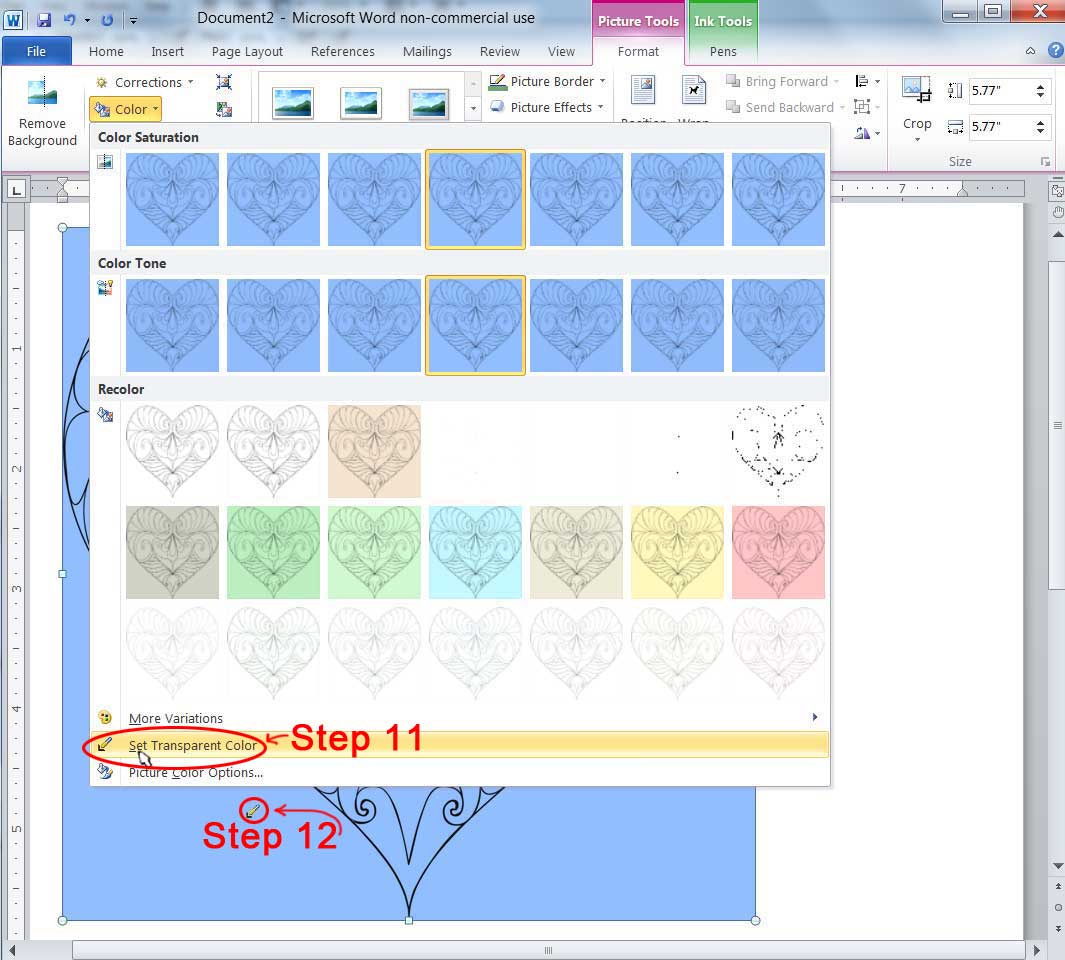Open the Size dialog box launcher
The height and width of the screenshot is (960, 1065).
[1046, 161]
